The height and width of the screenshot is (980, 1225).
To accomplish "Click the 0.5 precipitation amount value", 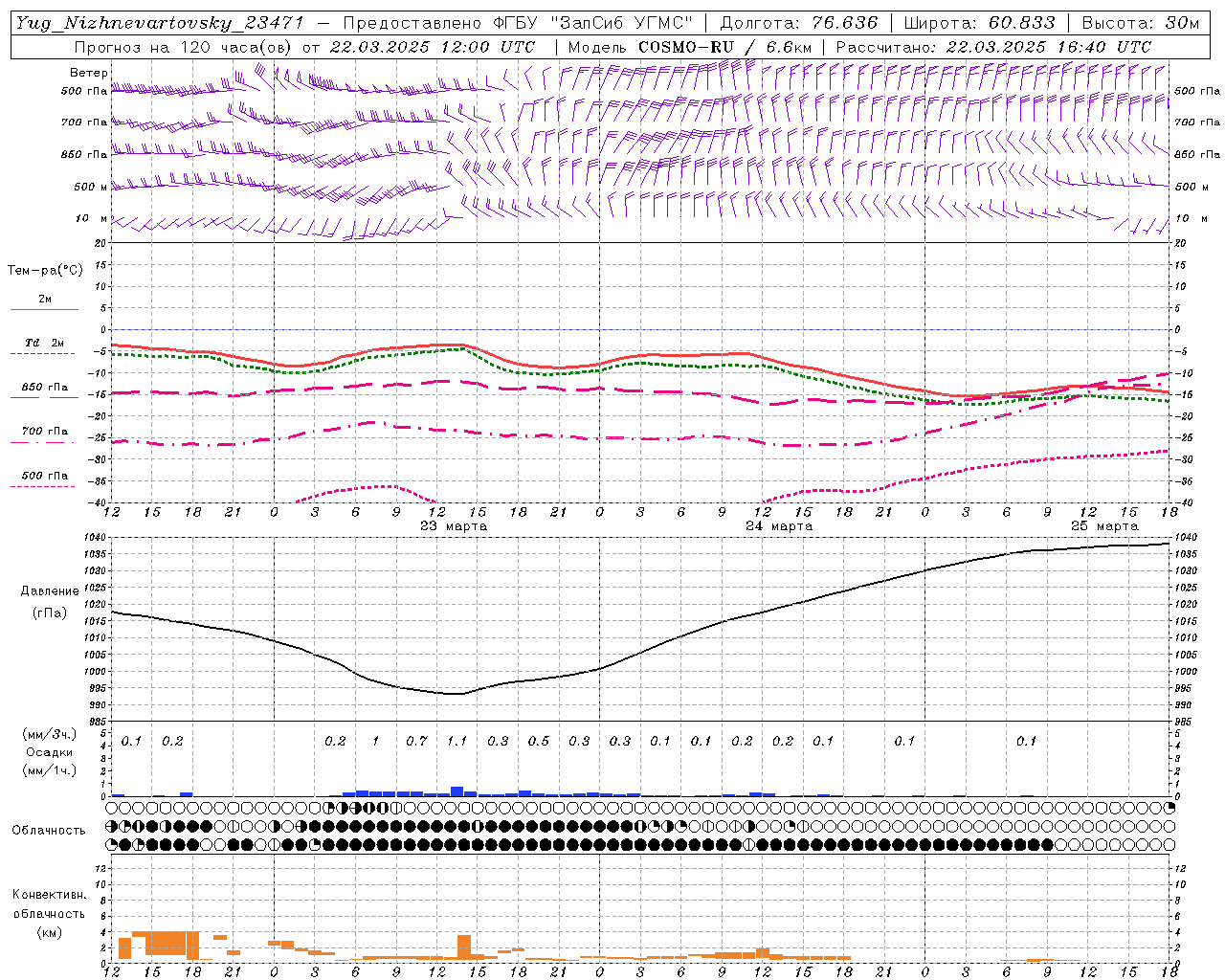I will 539,741.
